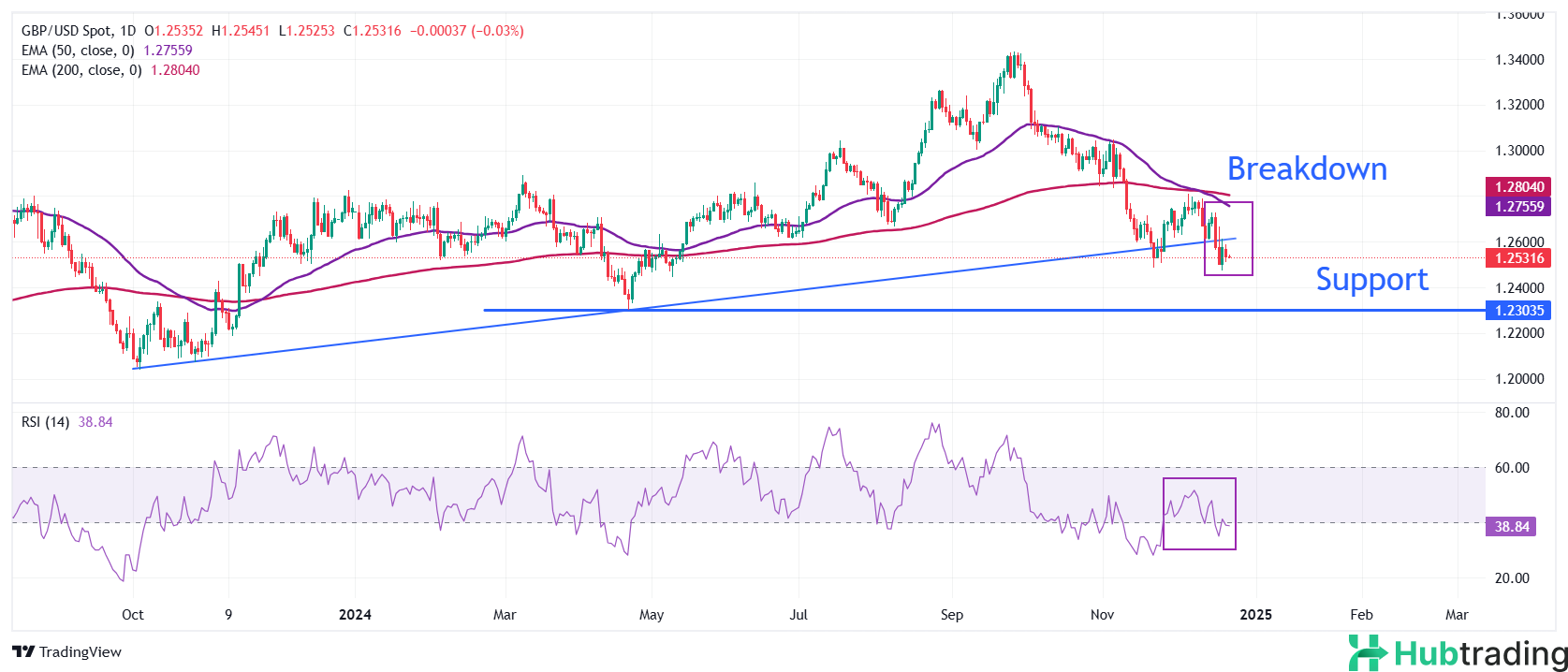Select the purple rectangle on RSI panel

pos(1199,479)
